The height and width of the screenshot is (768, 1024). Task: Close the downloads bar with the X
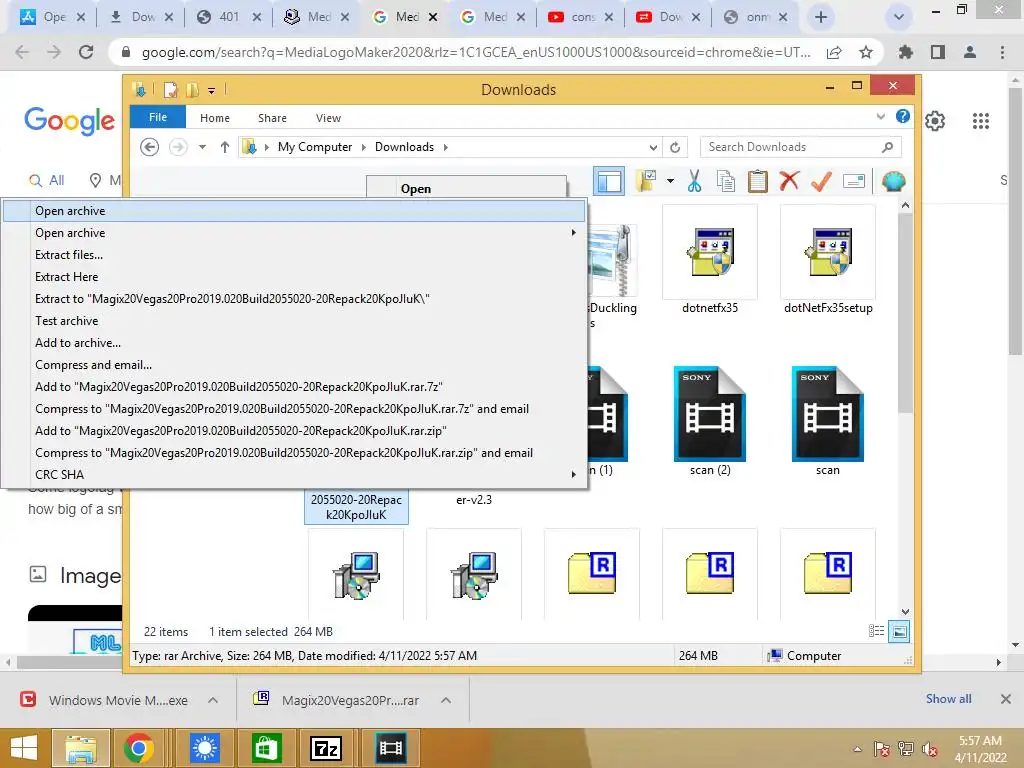point(1006,699)
